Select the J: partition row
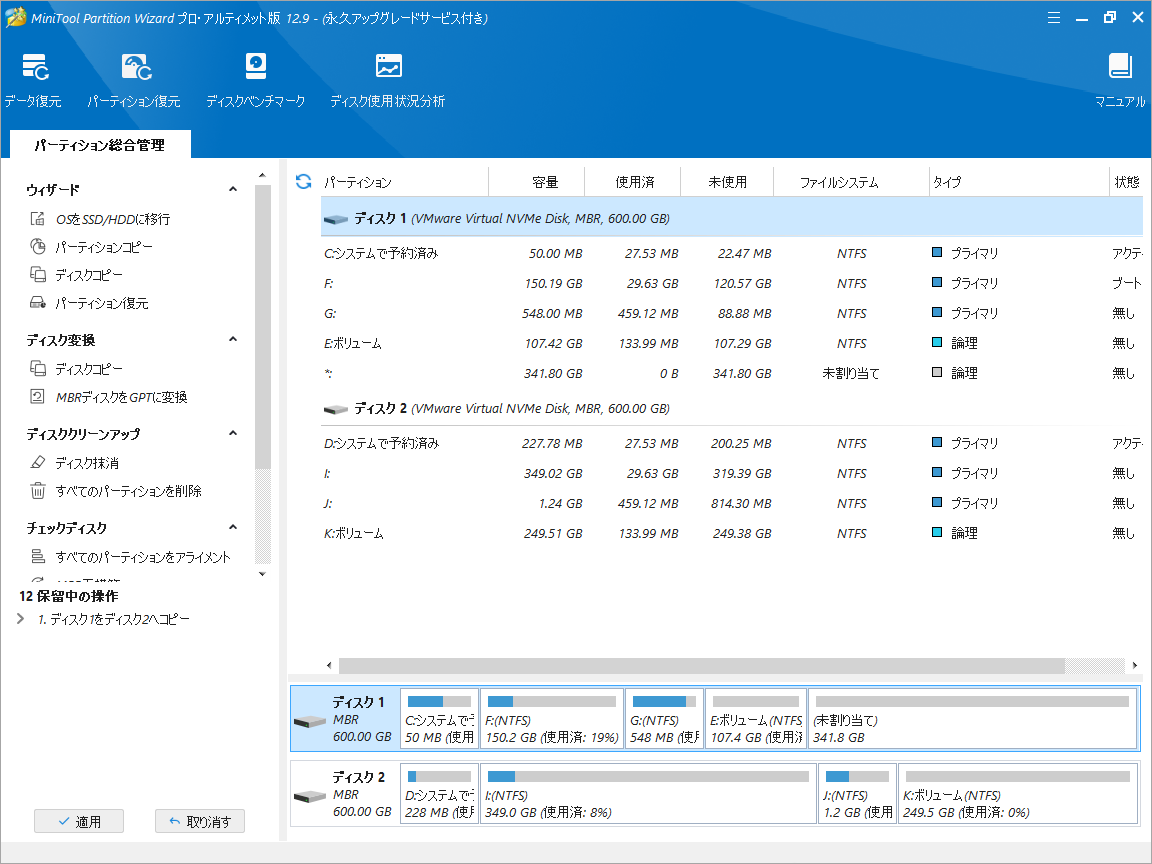Viewport: 1152px width, 864px height. 732,504
